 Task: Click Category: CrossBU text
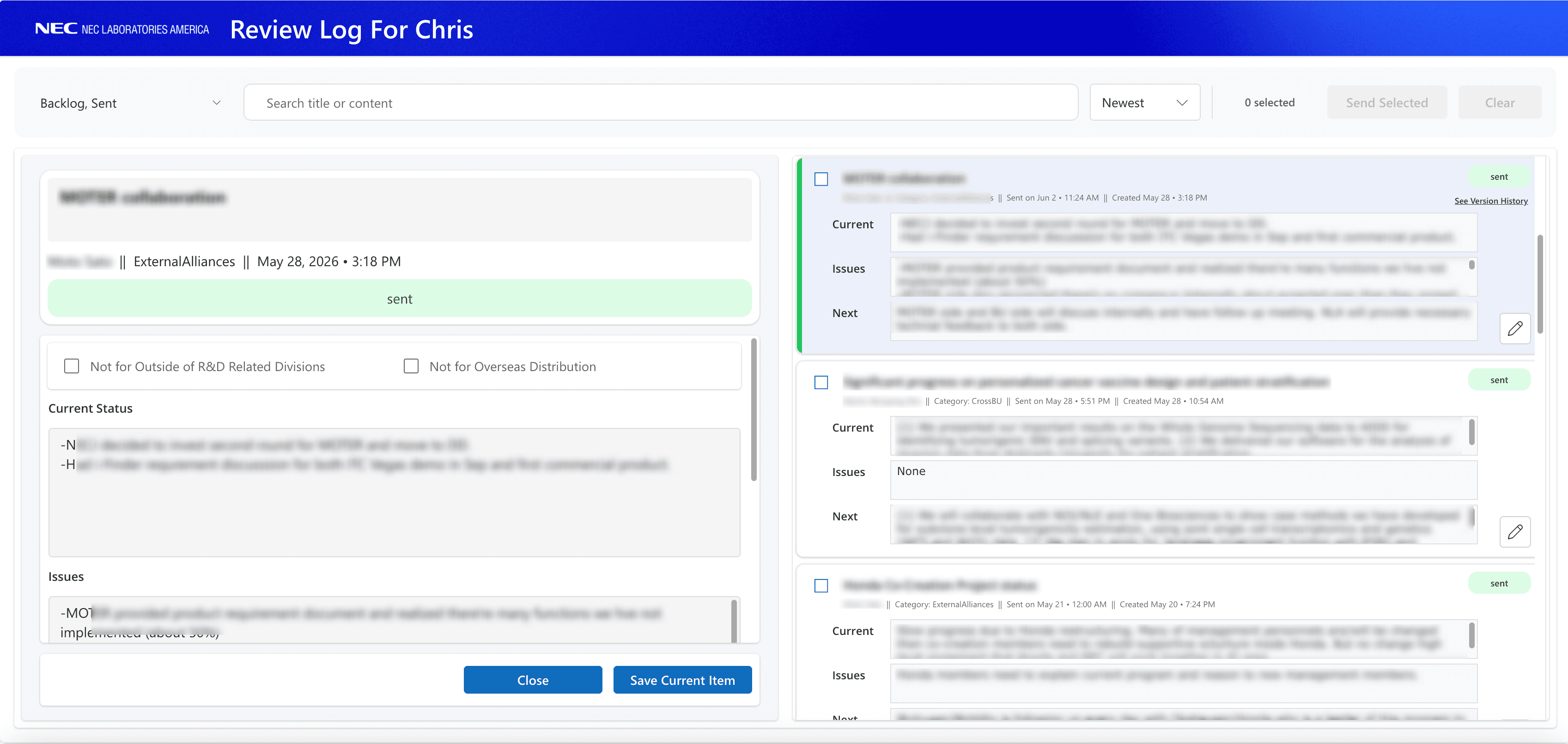(x=967, y=401)
